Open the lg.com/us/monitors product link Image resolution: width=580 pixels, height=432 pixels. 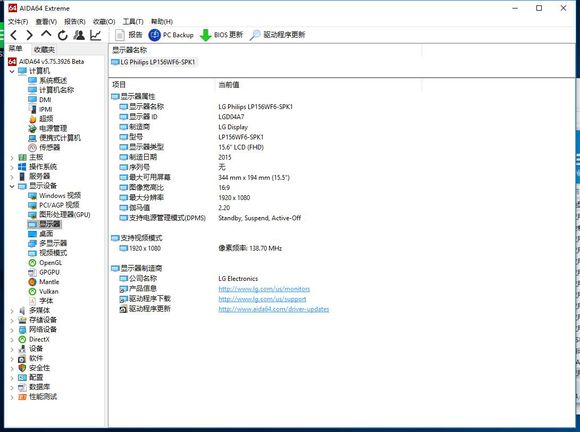click(x=264, y=289)
